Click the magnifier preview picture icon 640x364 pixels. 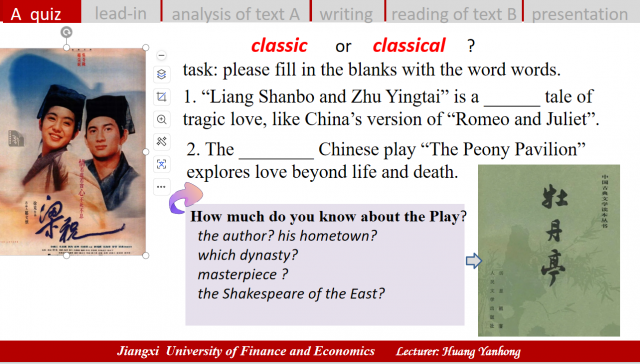click(x=162, y=120)
